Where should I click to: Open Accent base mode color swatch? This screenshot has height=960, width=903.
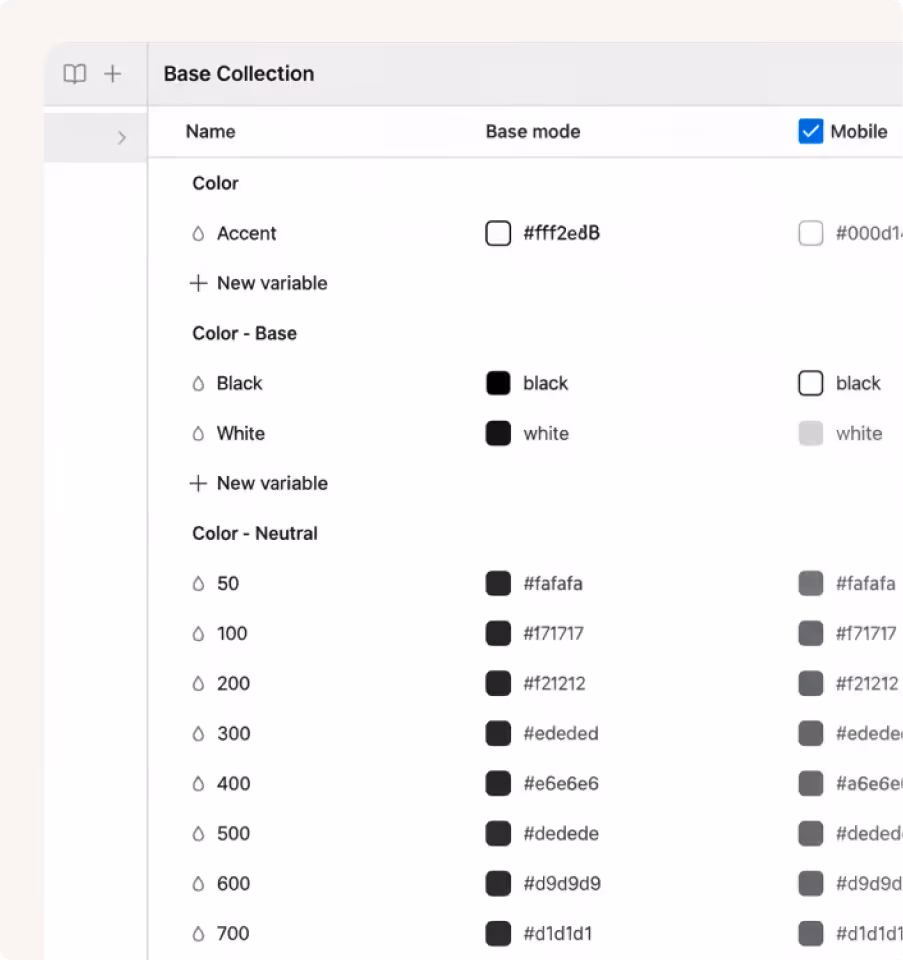coord(498,233)
